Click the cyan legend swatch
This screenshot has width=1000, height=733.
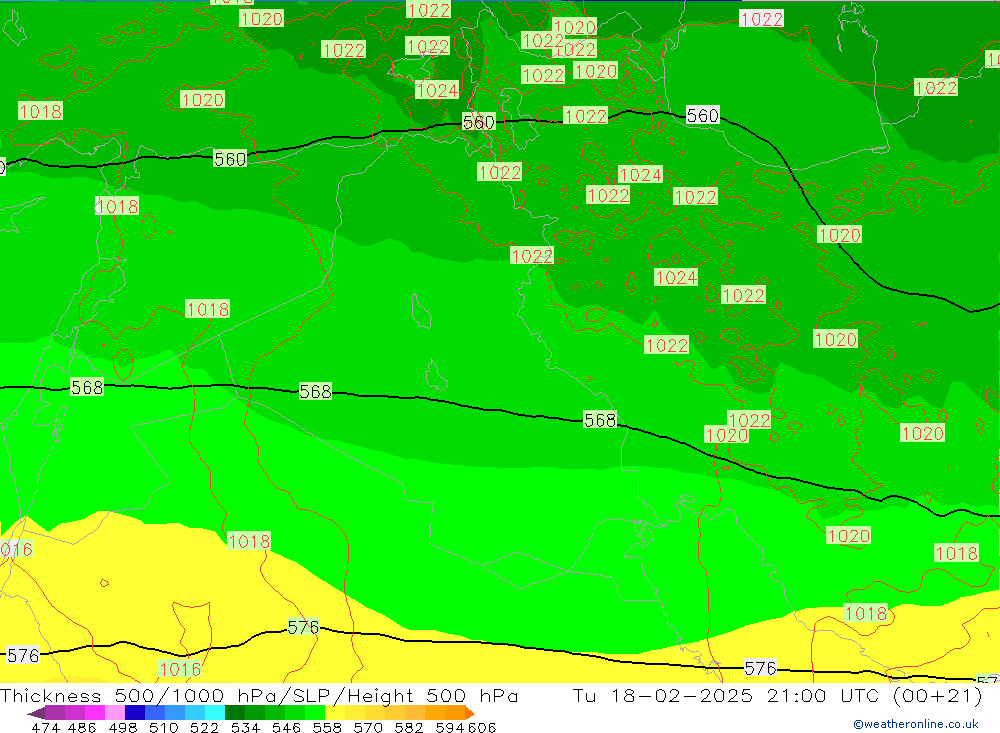(x=215, y=713)
